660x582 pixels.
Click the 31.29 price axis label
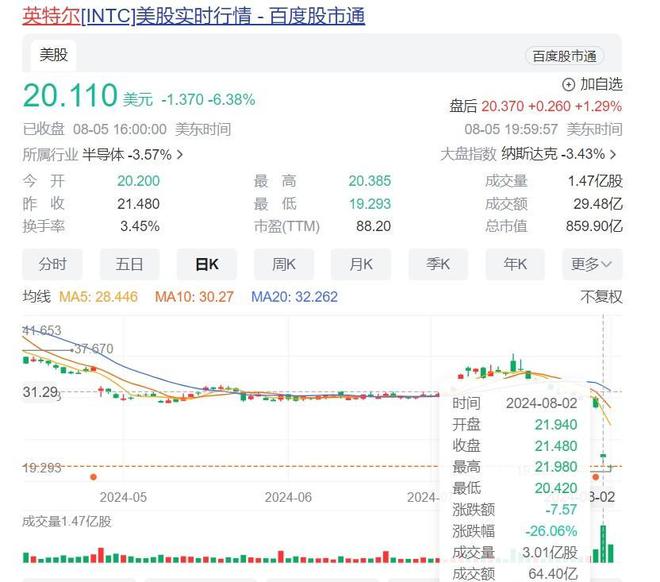40,392
